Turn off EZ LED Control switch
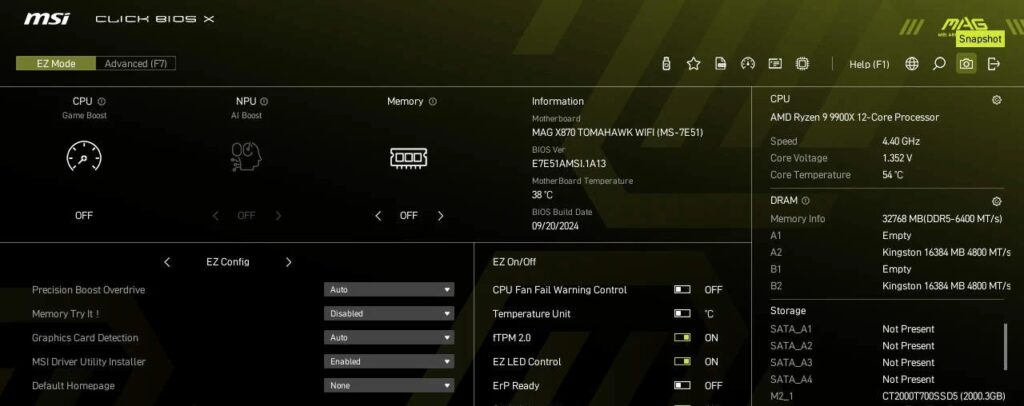The image size is (1024, 406). (x=682, y=362)
